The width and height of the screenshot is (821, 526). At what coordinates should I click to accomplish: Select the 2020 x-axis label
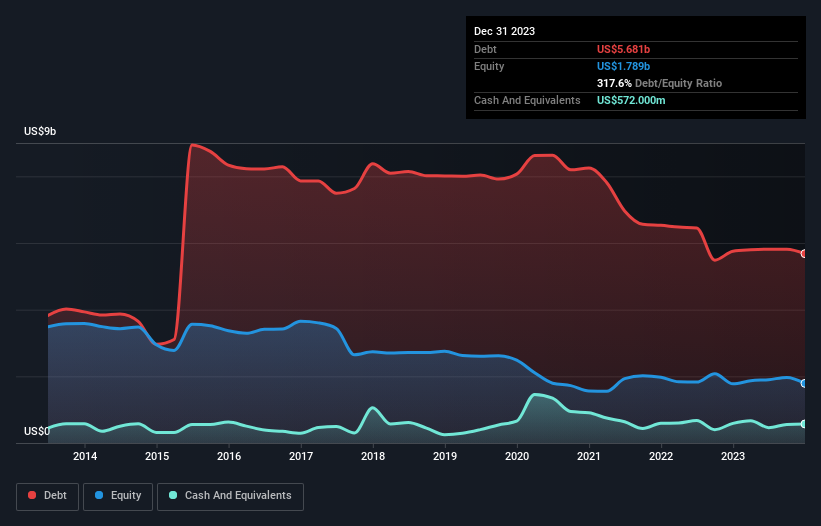pyautogui.click(x=517, y=456)
